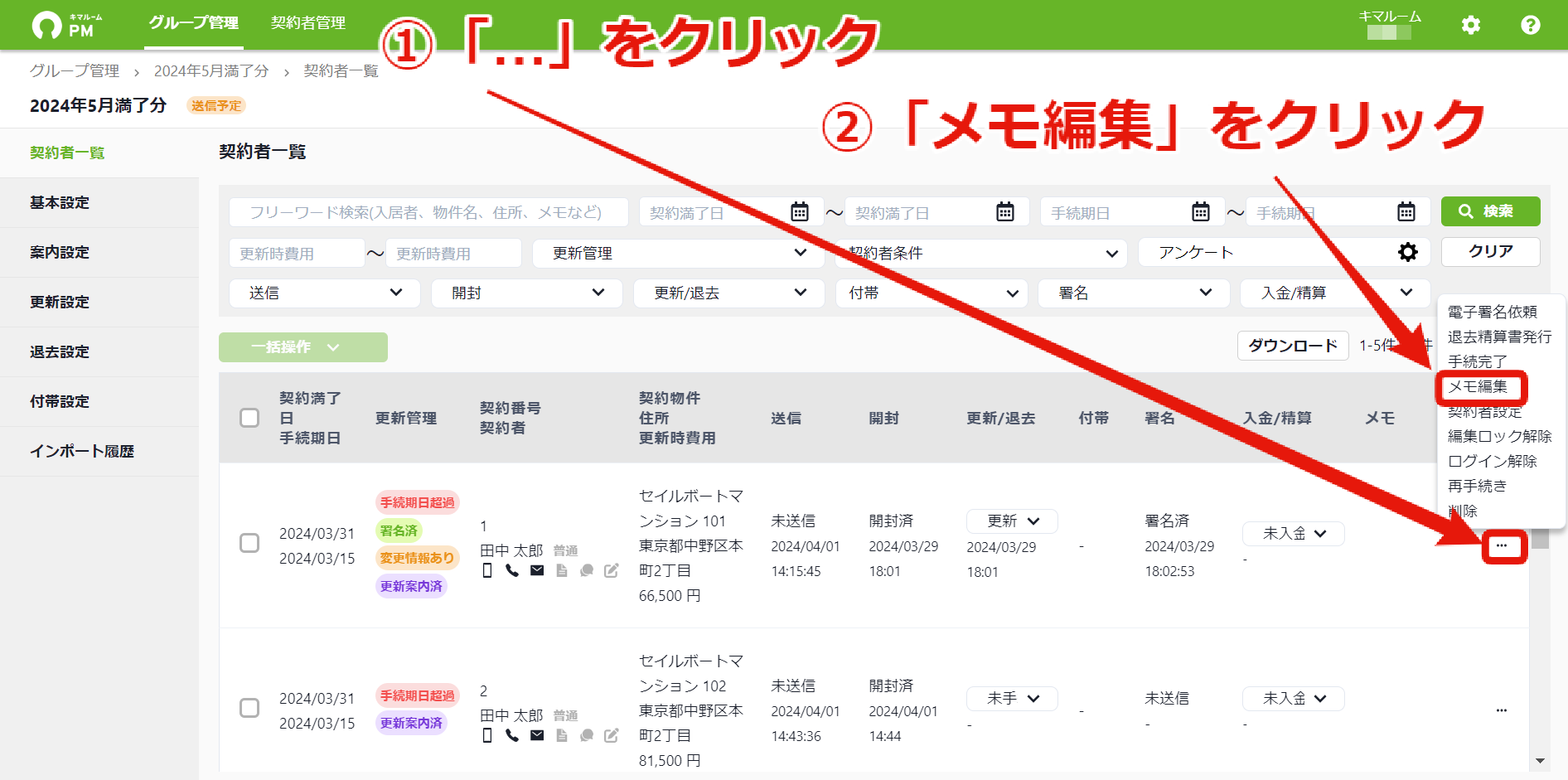The image size is (1568, 780).
Task: Change the 更新 status dropdown for contract 1
Action: point(1012,521)
